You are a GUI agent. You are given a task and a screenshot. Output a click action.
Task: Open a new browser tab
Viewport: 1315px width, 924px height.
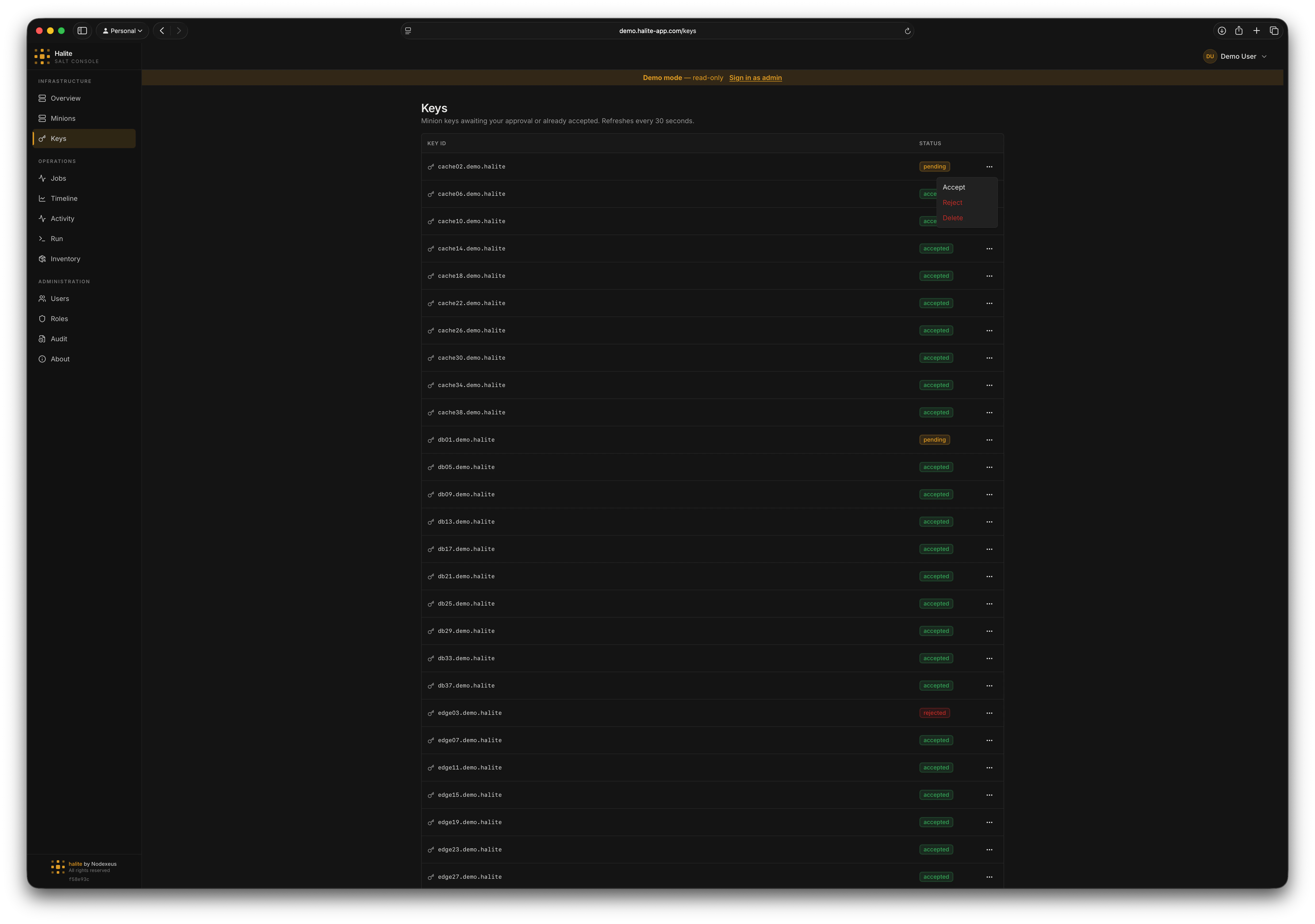(x=1256, y=31)
